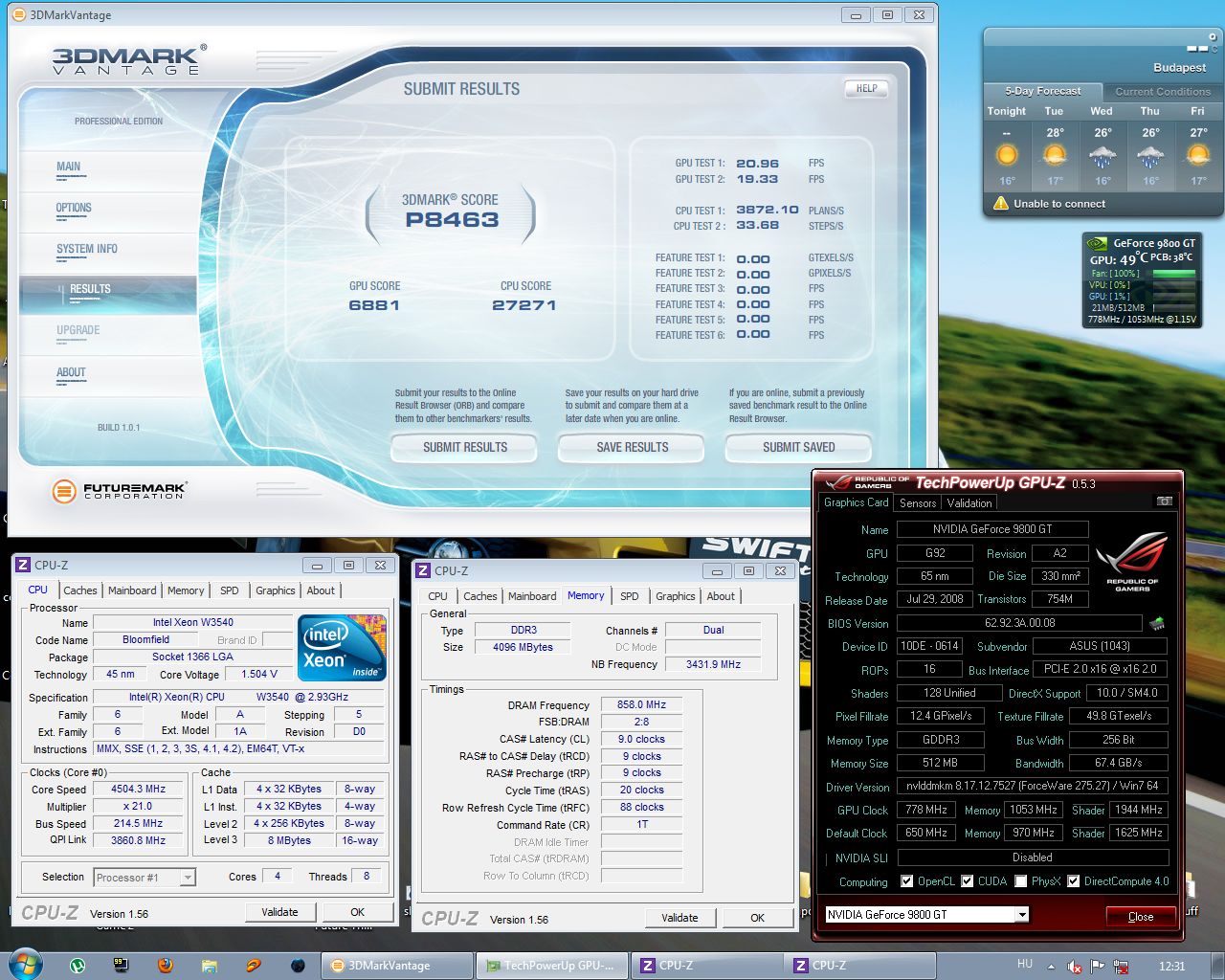Toggle the CUDA checkbox in GPU-Z
The image size is (1225, 980).
tap(968, 881)
